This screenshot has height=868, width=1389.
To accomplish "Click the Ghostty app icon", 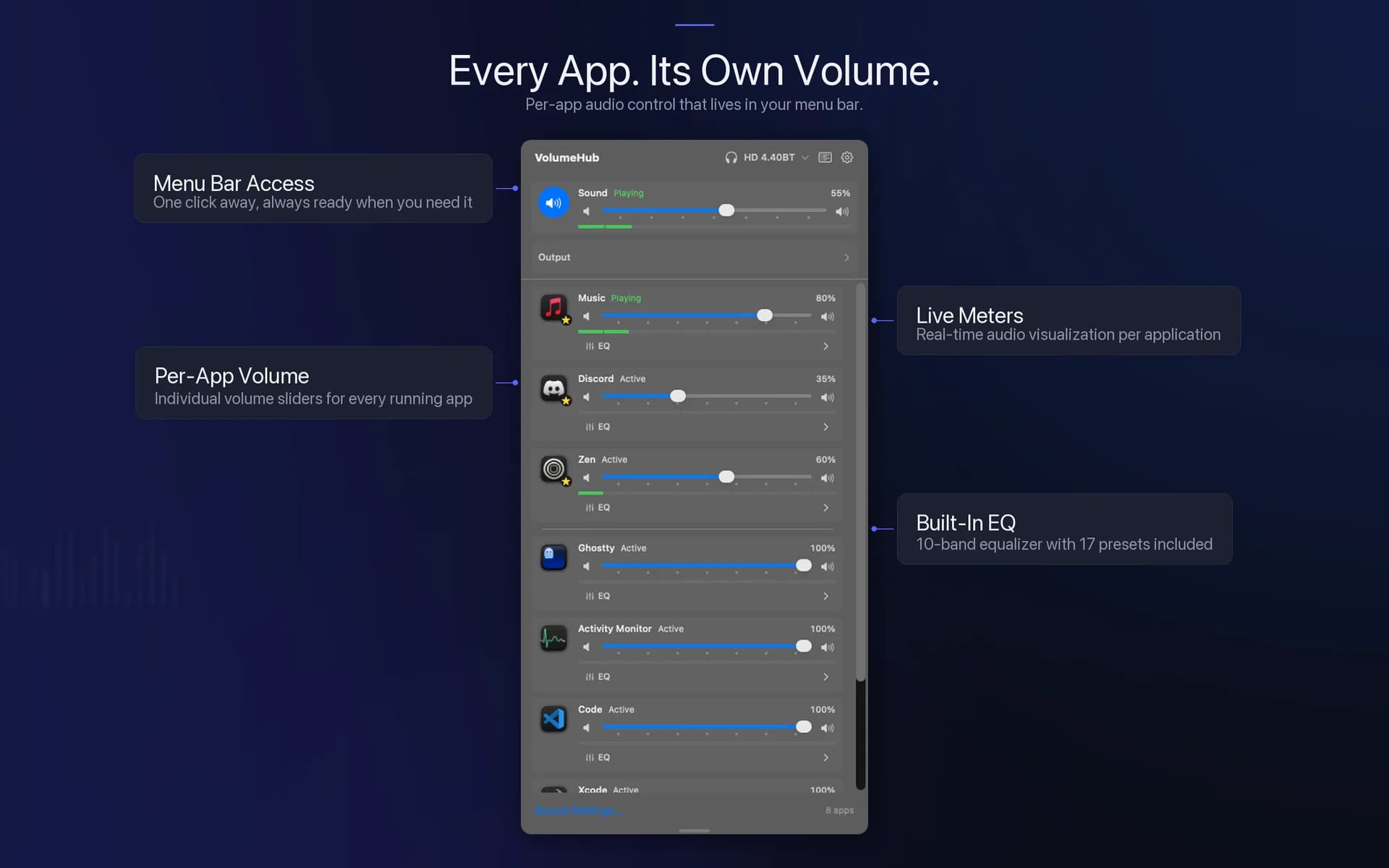I will pyautogui.click(x=553, y=557).
